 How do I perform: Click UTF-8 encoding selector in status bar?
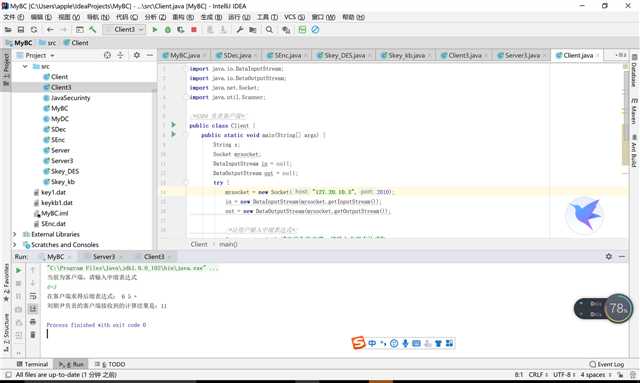pos(564,375)
